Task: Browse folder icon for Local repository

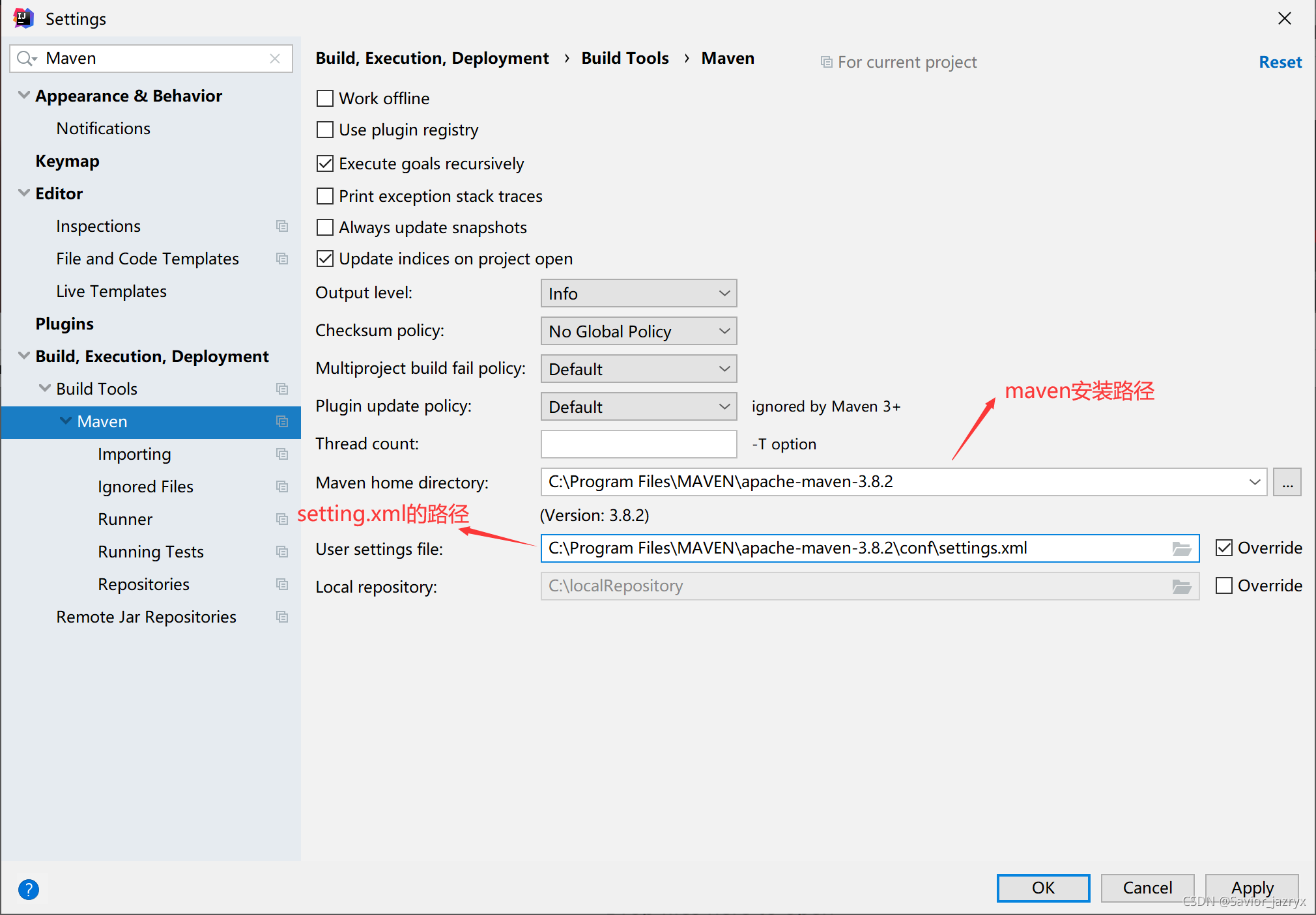Action: 1182,587
